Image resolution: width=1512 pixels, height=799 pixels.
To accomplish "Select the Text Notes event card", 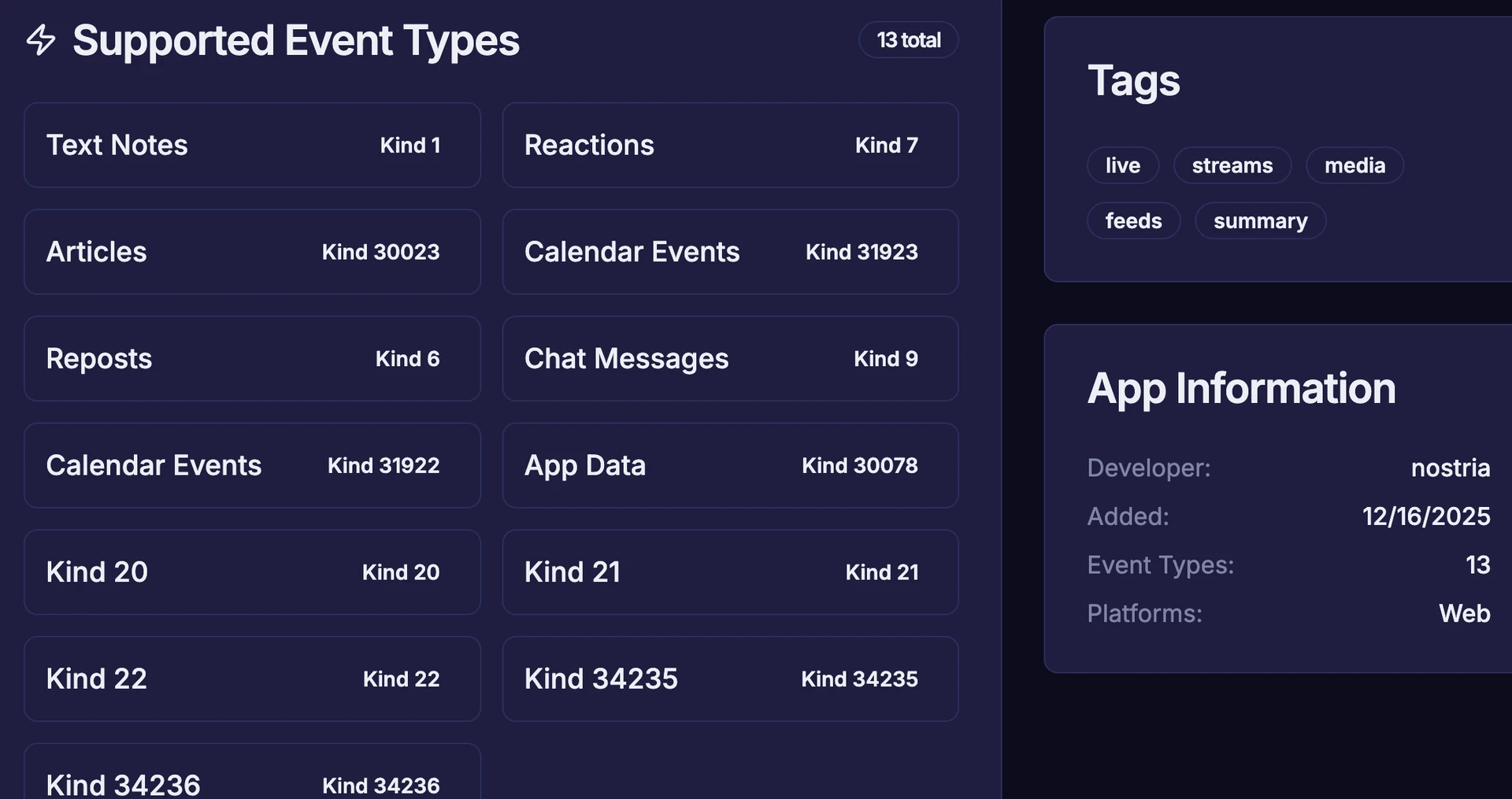I will point(252,145).
